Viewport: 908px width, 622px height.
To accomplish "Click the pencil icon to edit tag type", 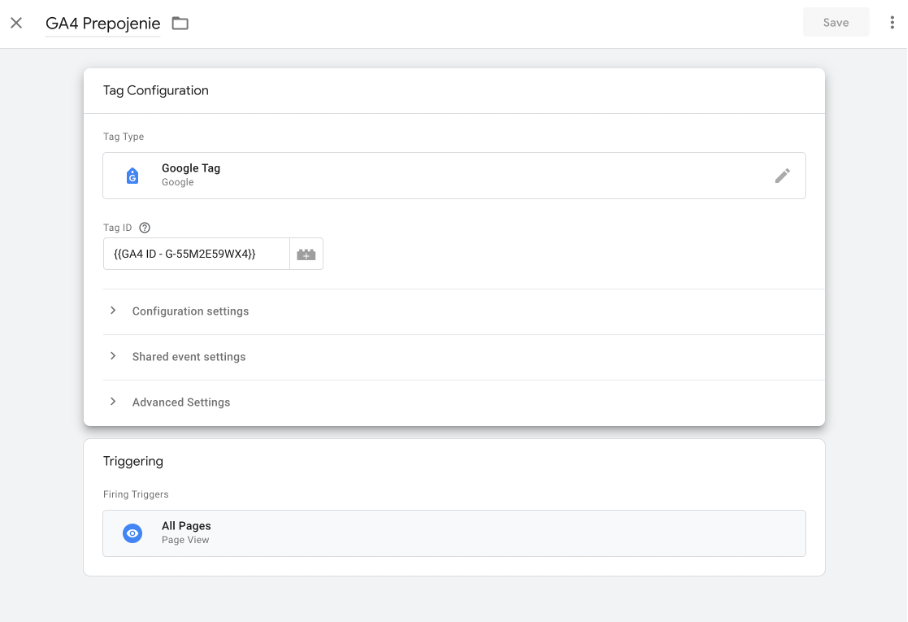I will pyautogui.click(x=782, y=176).
